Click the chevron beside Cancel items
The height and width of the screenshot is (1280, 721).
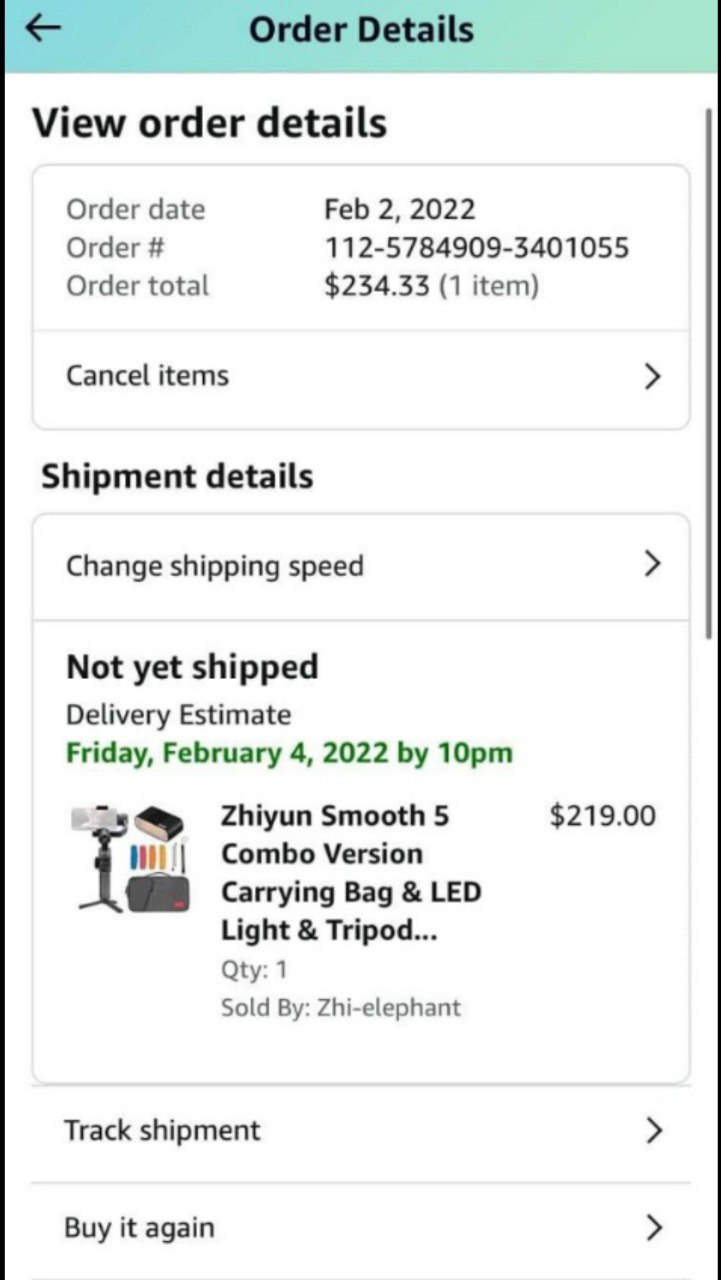point(653,376)
